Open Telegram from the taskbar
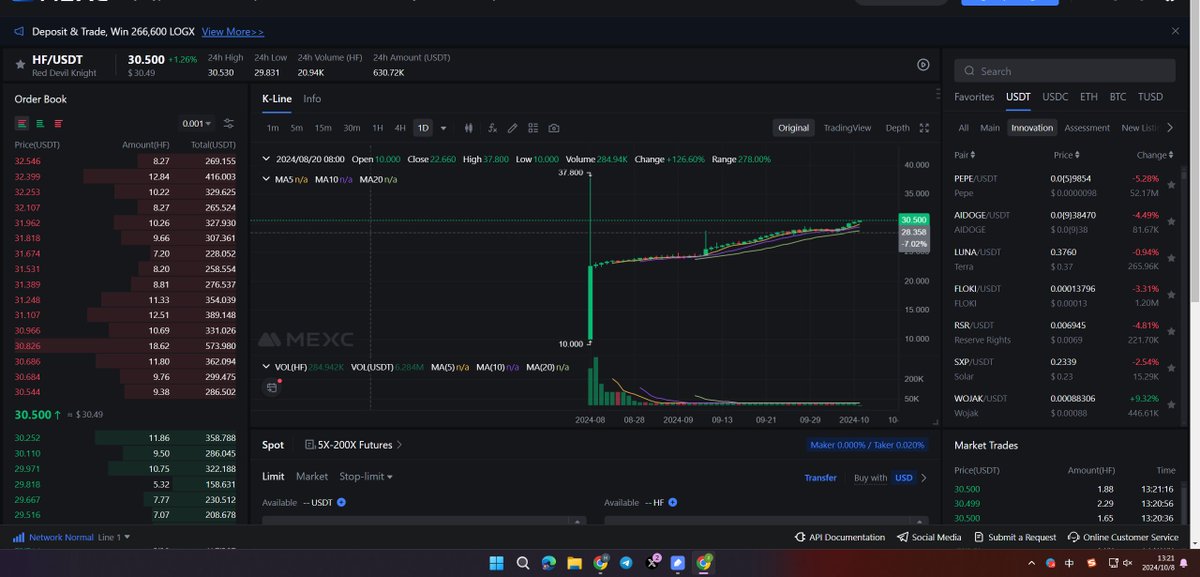The width and height of the screenshot is (1200, 577). click(x=626, y=563)
